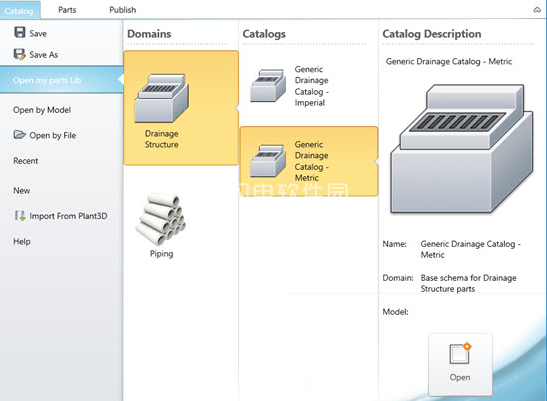Switch to the Parts tab
This screenshot has width=547, height=401.
(x=67, y=10)
